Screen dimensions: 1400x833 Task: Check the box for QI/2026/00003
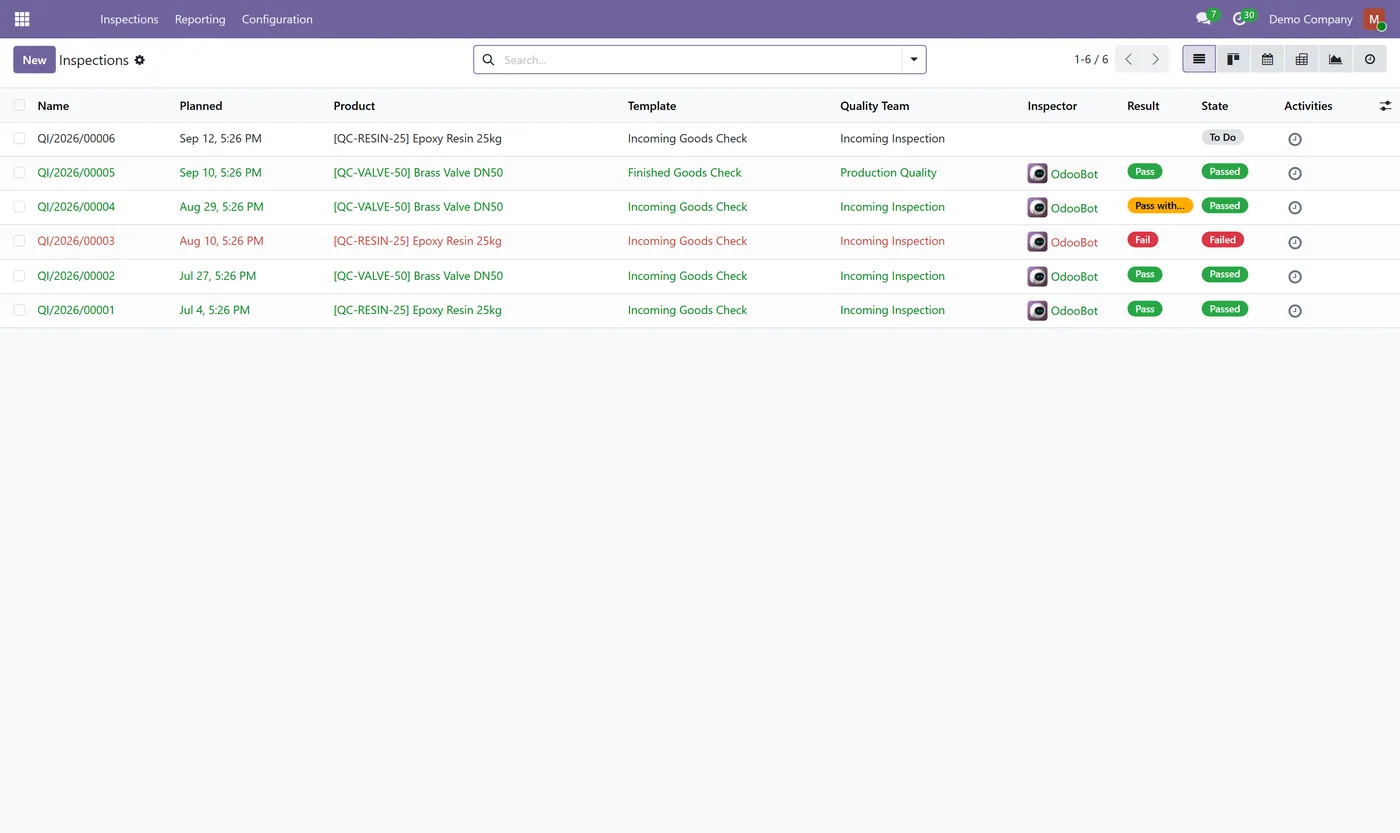(x=19, y=241)
